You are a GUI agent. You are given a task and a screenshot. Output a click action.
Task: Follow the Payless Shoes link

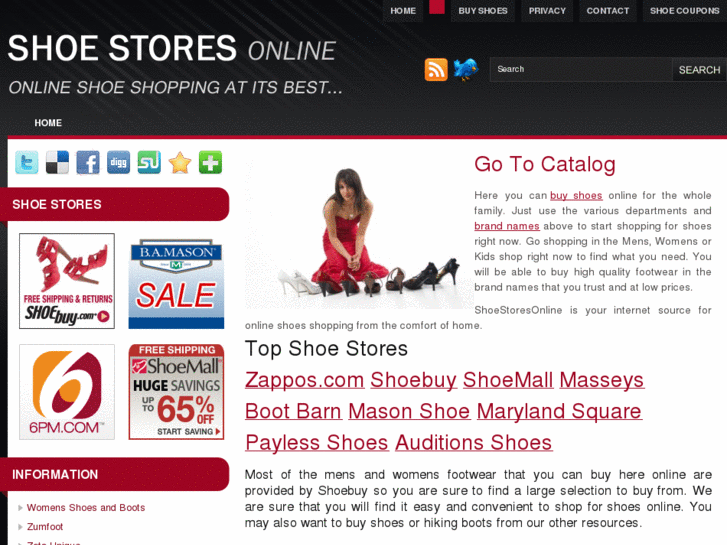click(317, 442)
